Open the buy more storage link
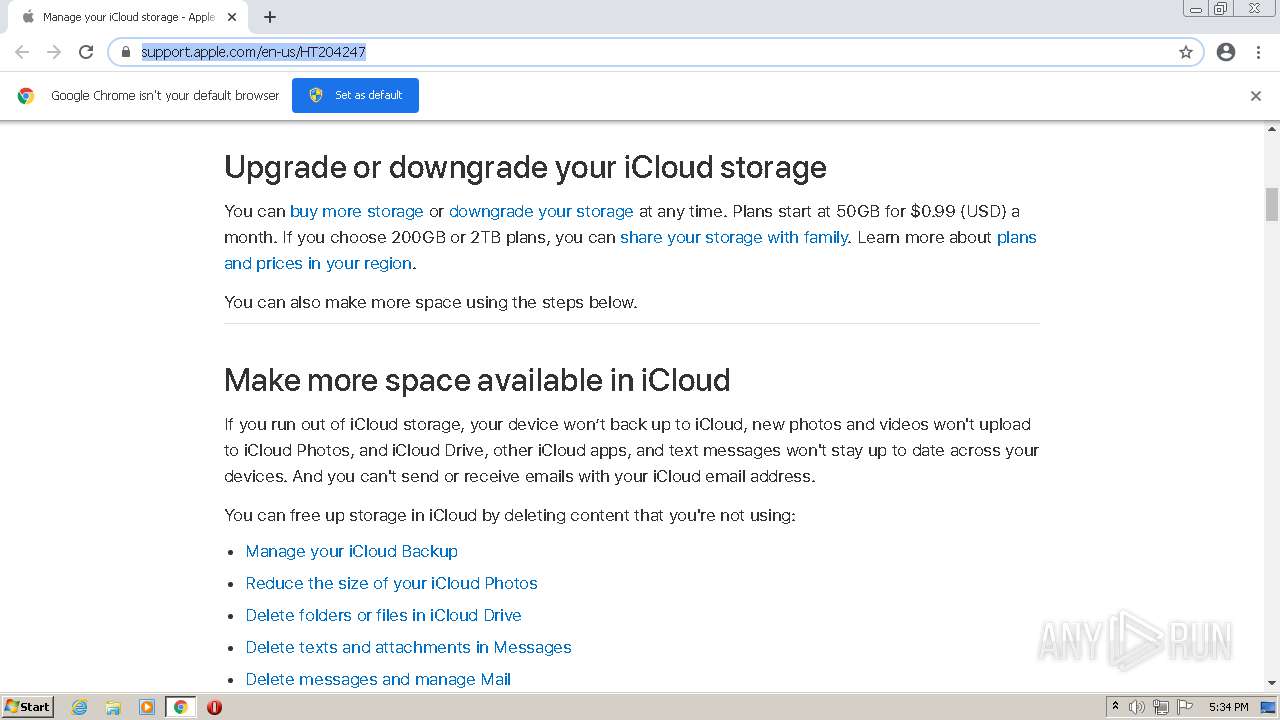This screenshot has width=1280, height=720. coord(357,211)
